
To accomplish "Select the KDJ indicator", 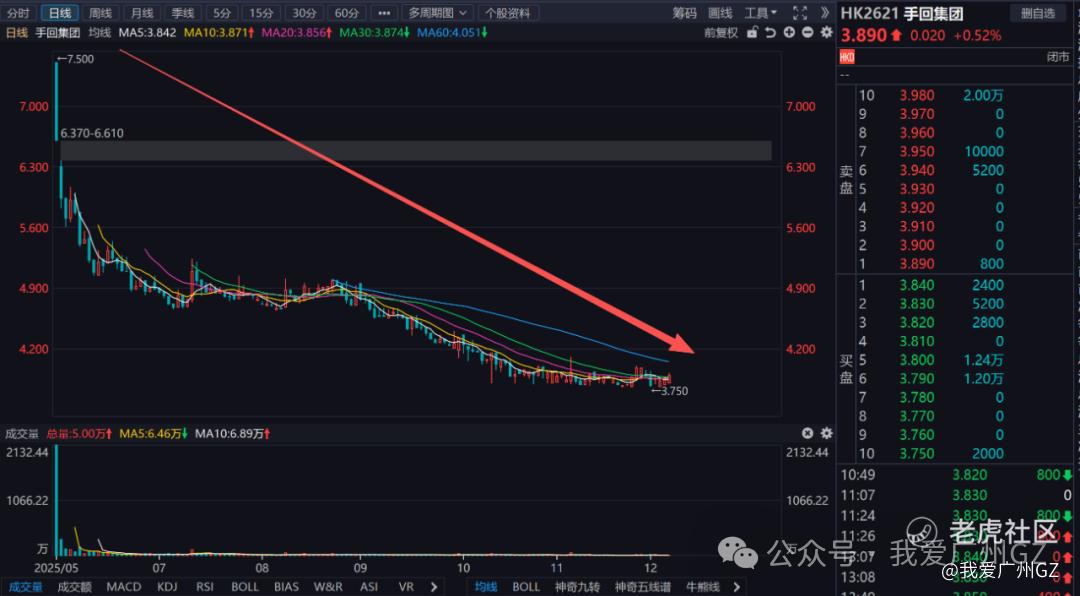I will click(167, 587).
